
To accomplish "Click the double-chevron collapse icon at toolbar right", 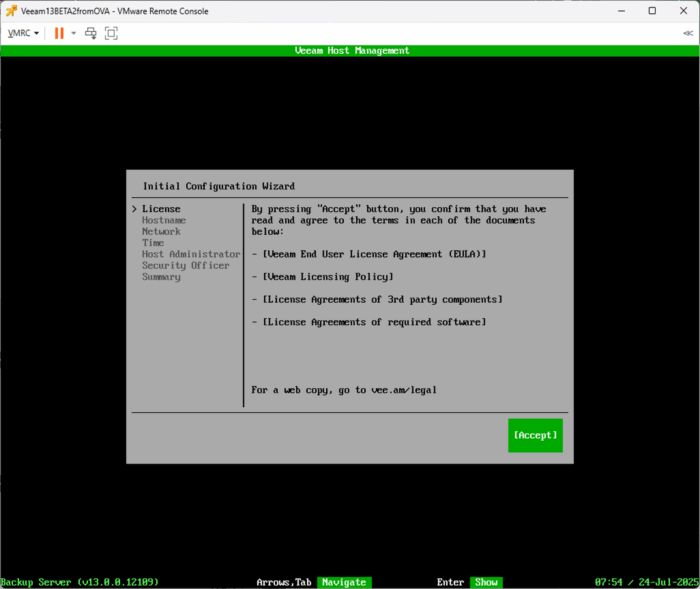I will pyautogui.click(x=688, y=33).
